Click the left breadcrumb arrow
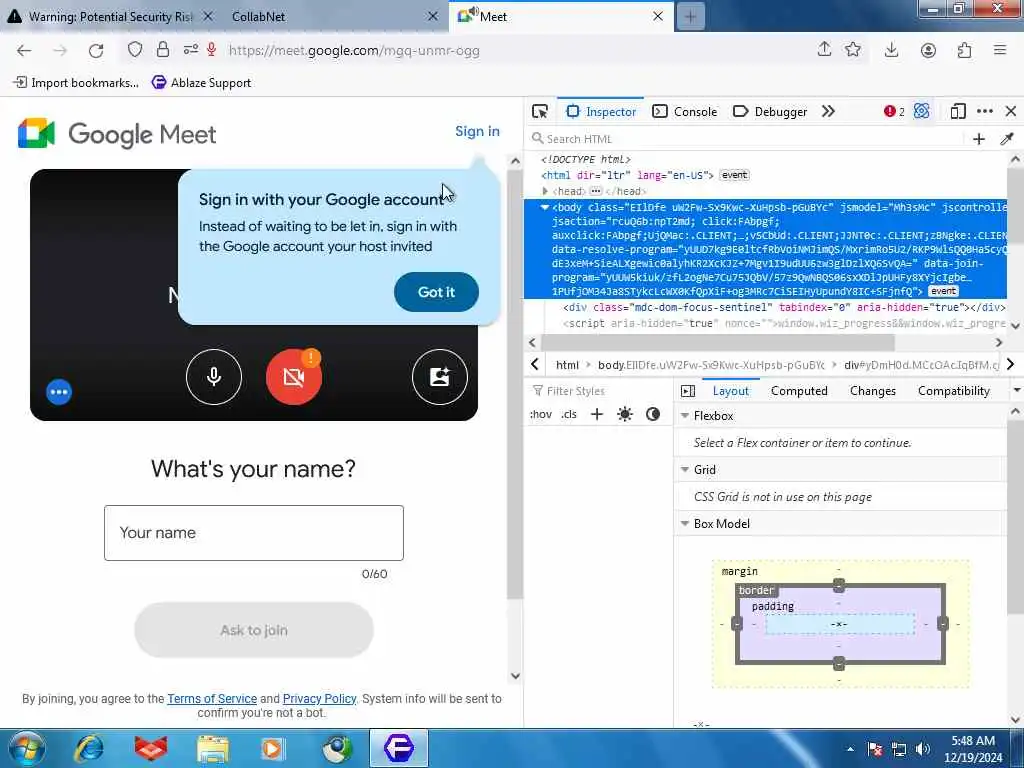1024x768 pixels. (534, 364)
